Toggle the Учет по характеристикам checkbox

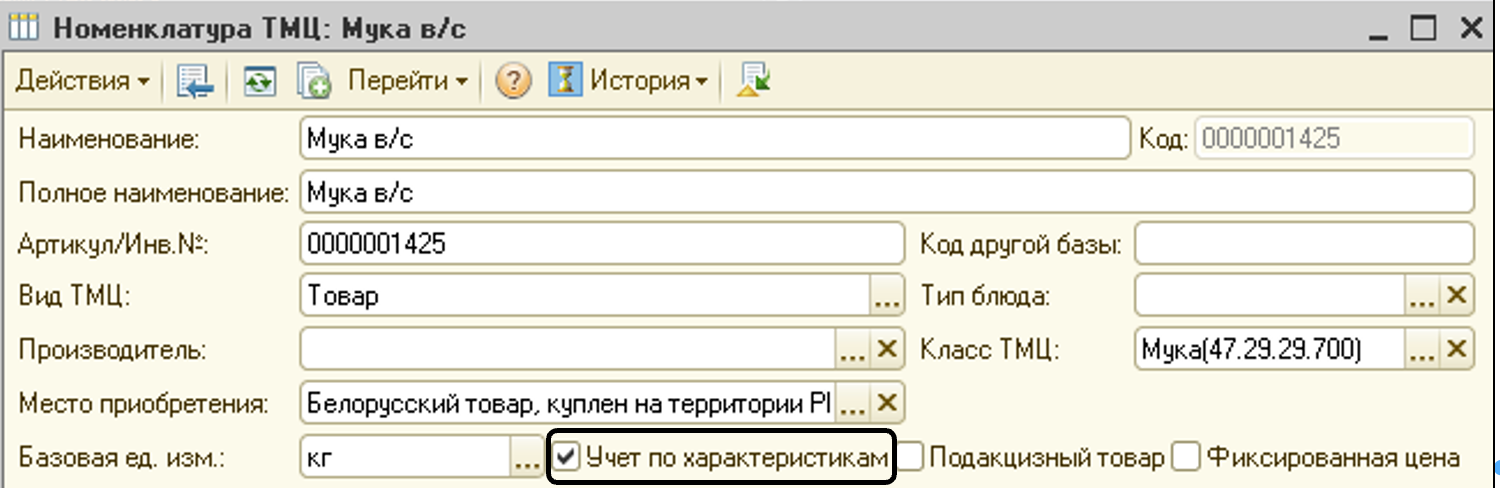(x=567, y=457)
